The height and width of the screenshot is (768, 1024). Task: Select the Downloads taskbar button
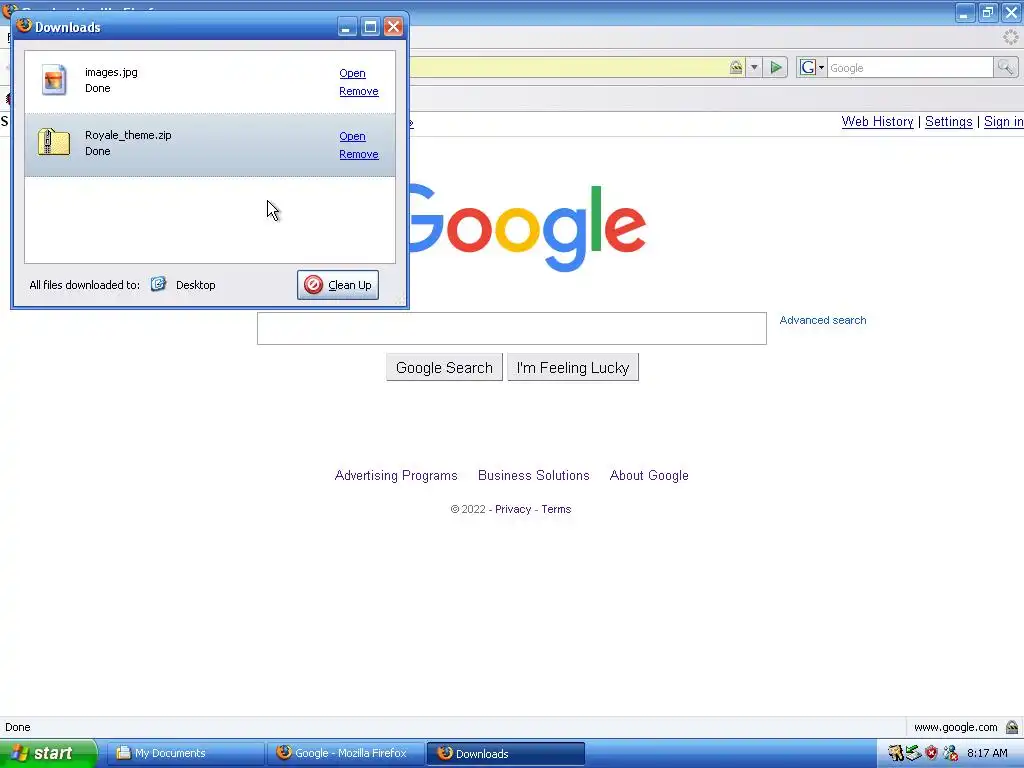coord(505,753)
